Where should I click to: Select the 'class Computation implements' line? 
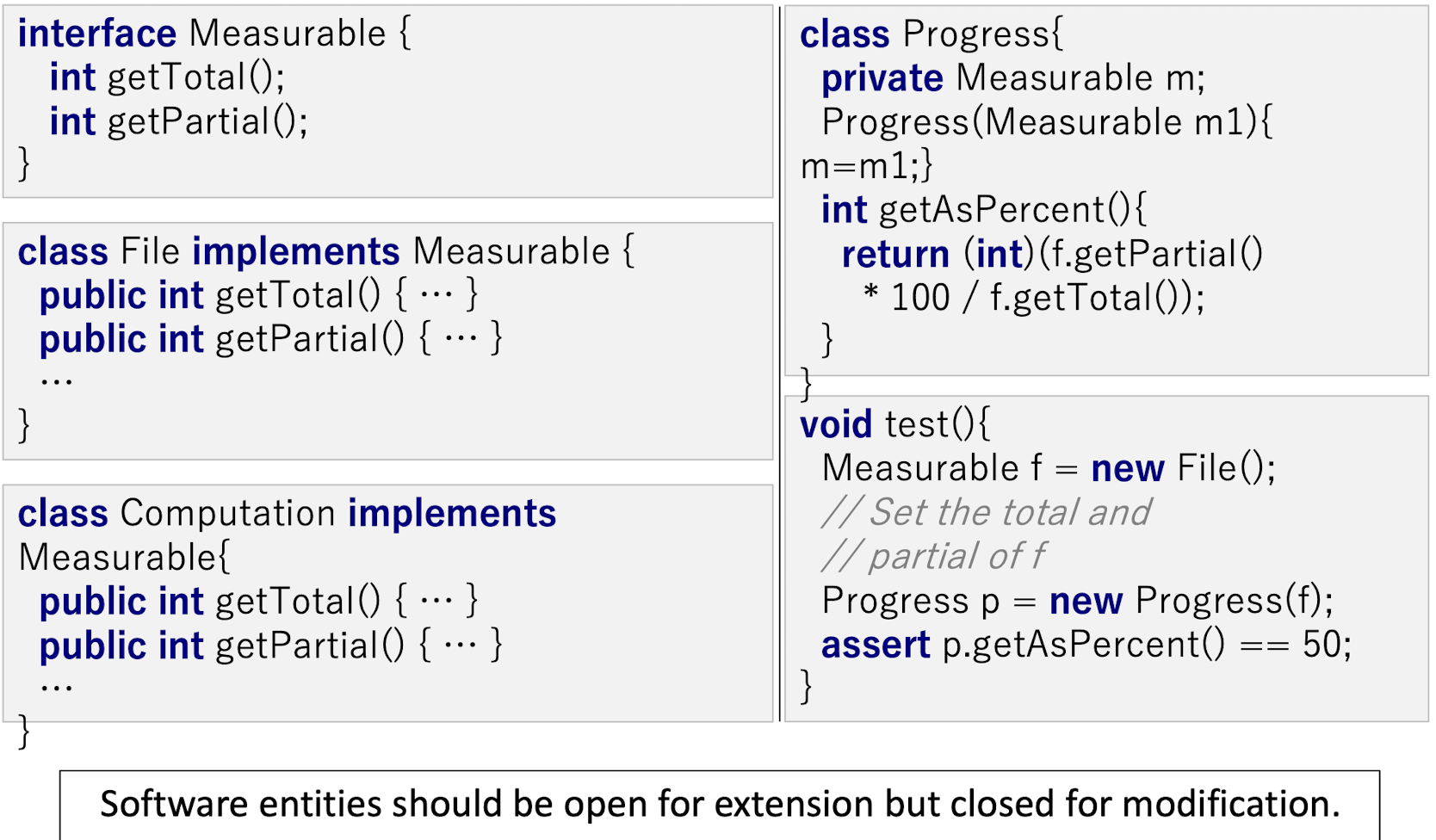(x=287, y=514)
